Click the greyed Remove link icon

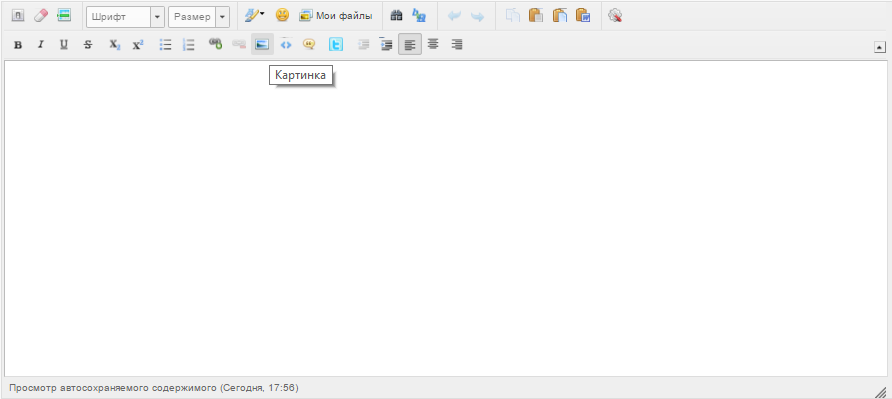(x=238, y=44)
